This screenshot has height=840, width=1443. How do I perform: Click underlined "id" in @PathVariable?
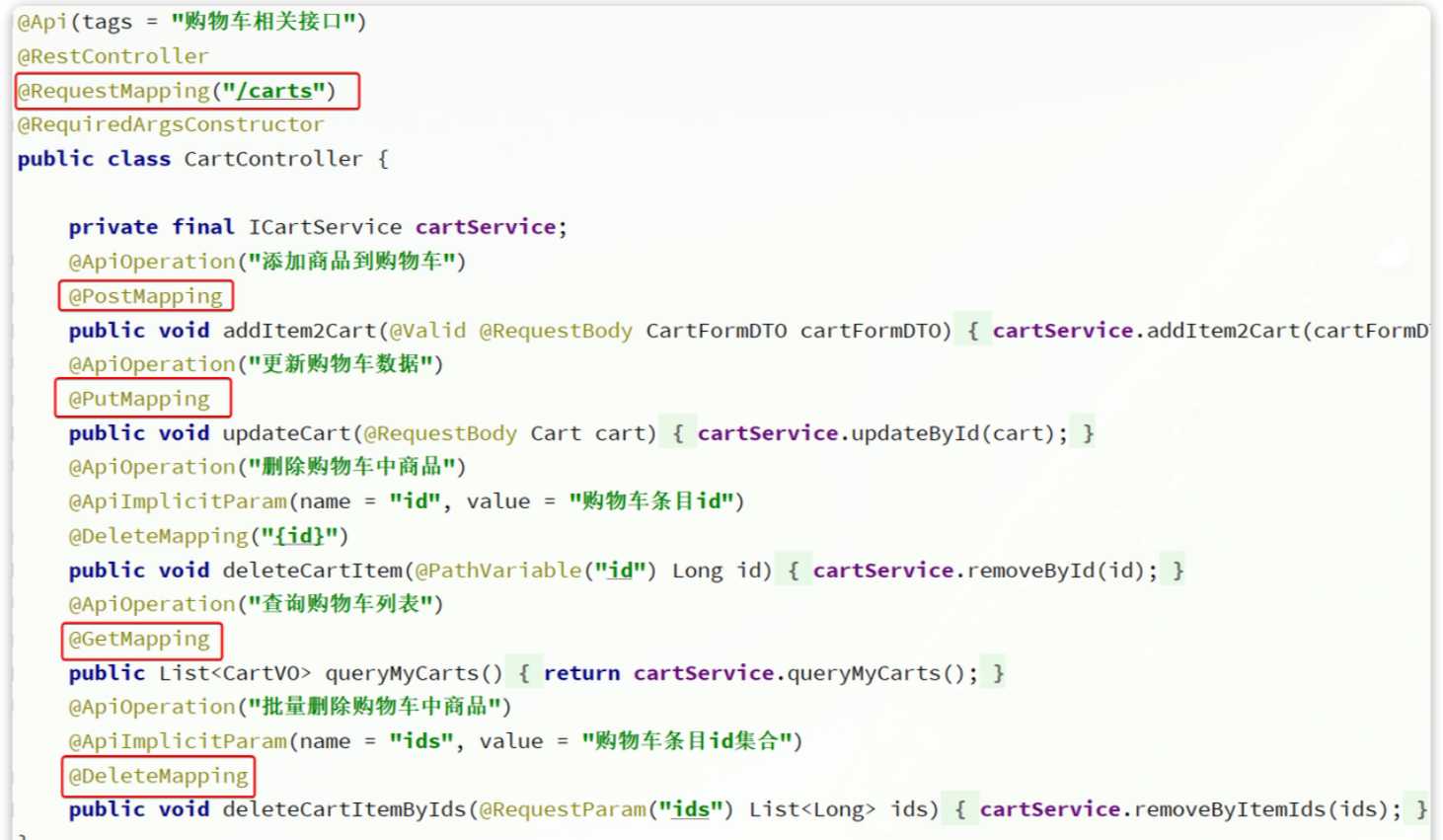(x=619, y=571)
